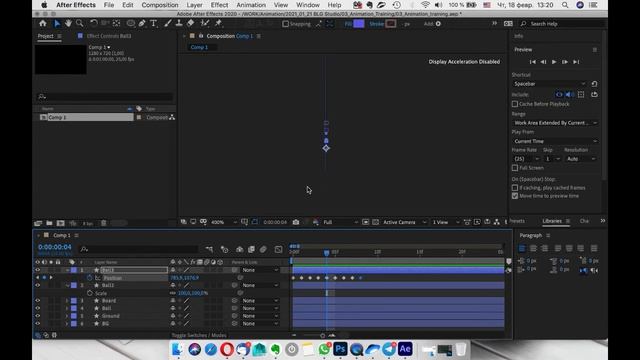The width and height of the screenshot is (640, 360).
Task: Open the Layer menu
Action: pyautogui.click(x=194, y=5)
